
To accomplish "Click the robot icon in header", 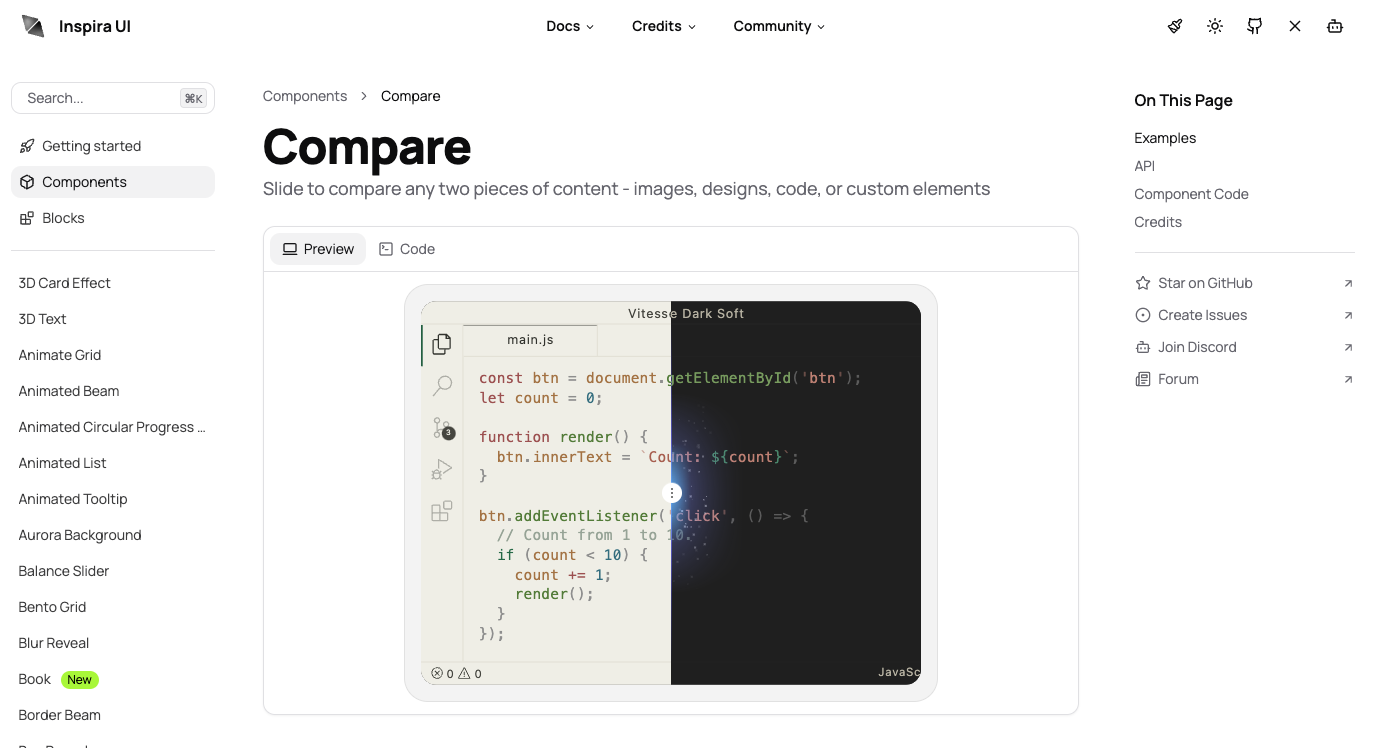I will tap(1335, 26).
